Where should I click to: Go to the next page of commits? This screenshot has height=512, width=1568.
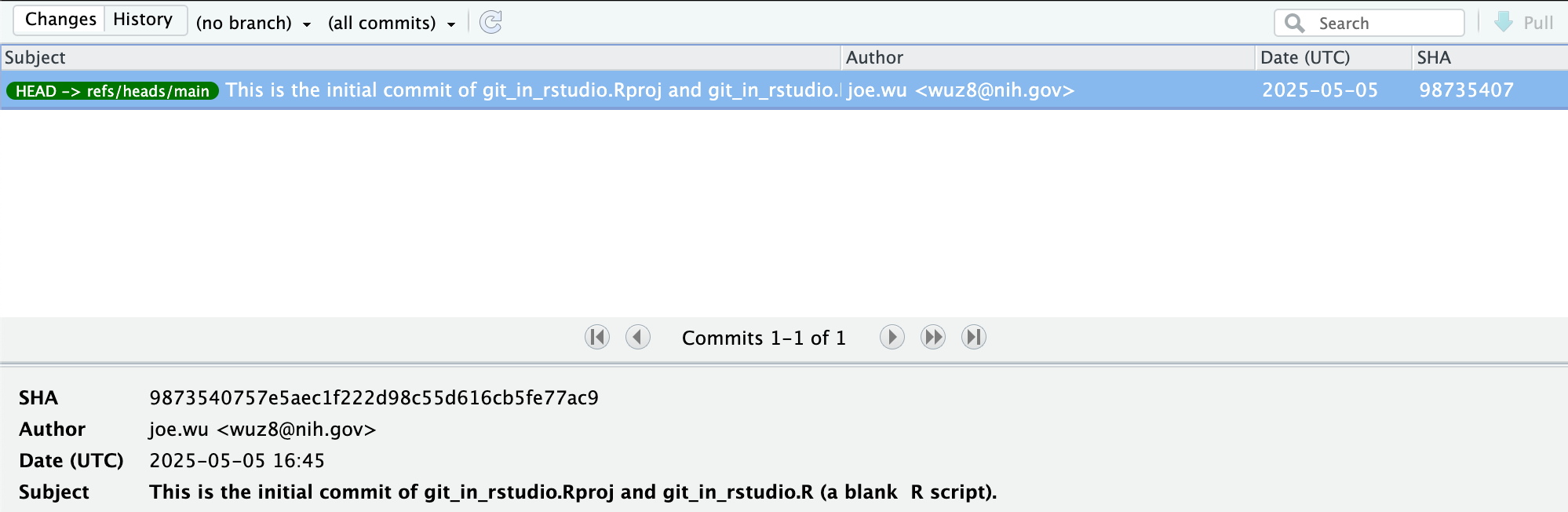coord(892,338)
